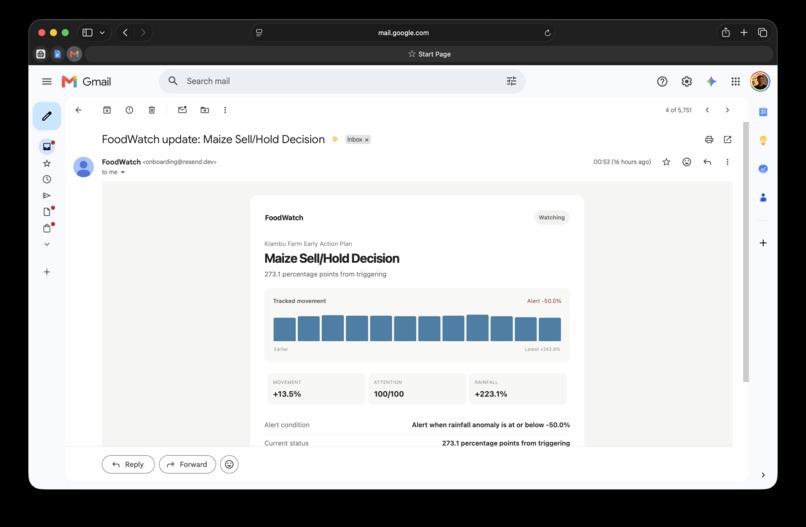Show search options filter icon
Viewport: 806px width, 527px height.
[x=511, y=81]
